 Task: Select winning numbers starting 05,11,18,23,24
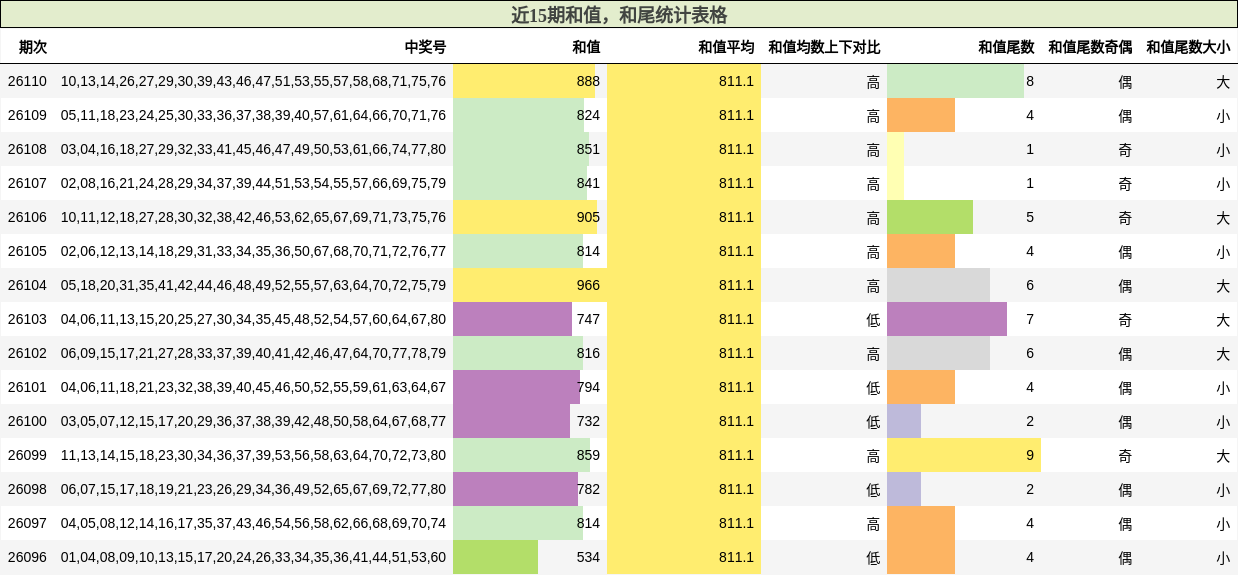click(x=253, y=115)
